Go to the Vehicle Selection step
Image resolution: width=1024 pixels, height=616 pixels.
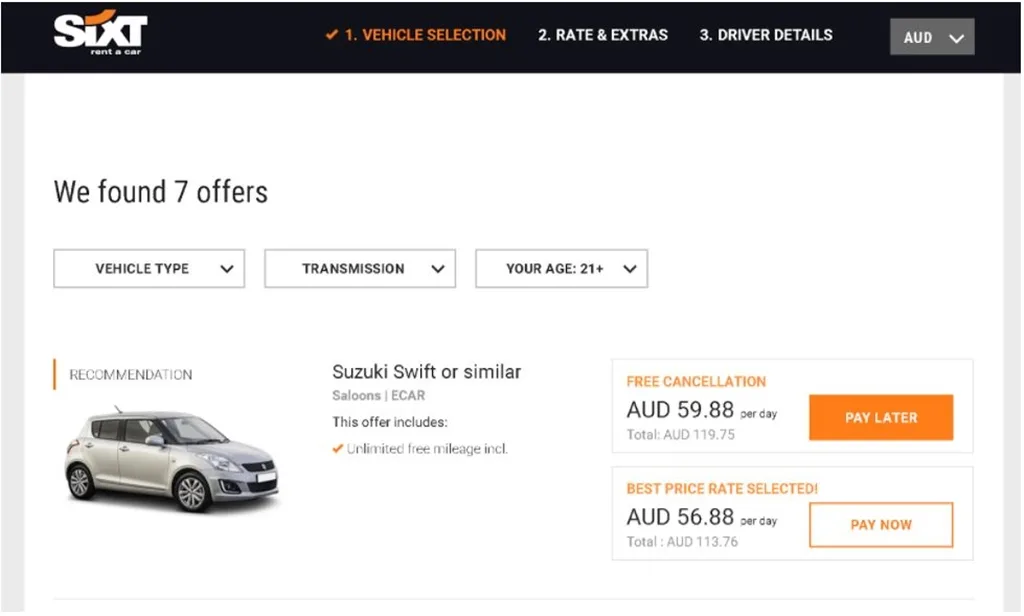[425, 35]
